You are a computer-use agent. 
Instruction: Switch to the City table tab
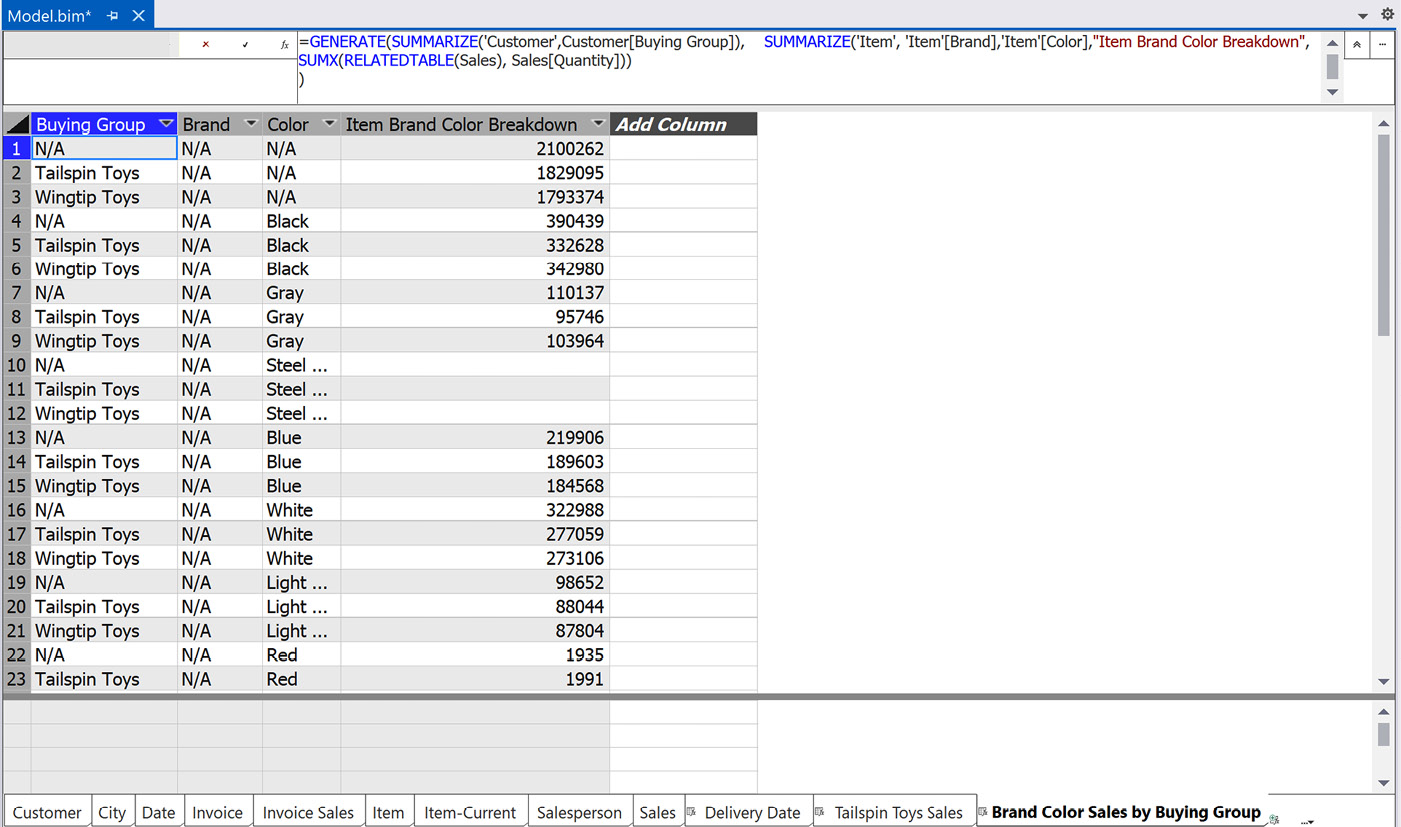(x=112, y=812)
